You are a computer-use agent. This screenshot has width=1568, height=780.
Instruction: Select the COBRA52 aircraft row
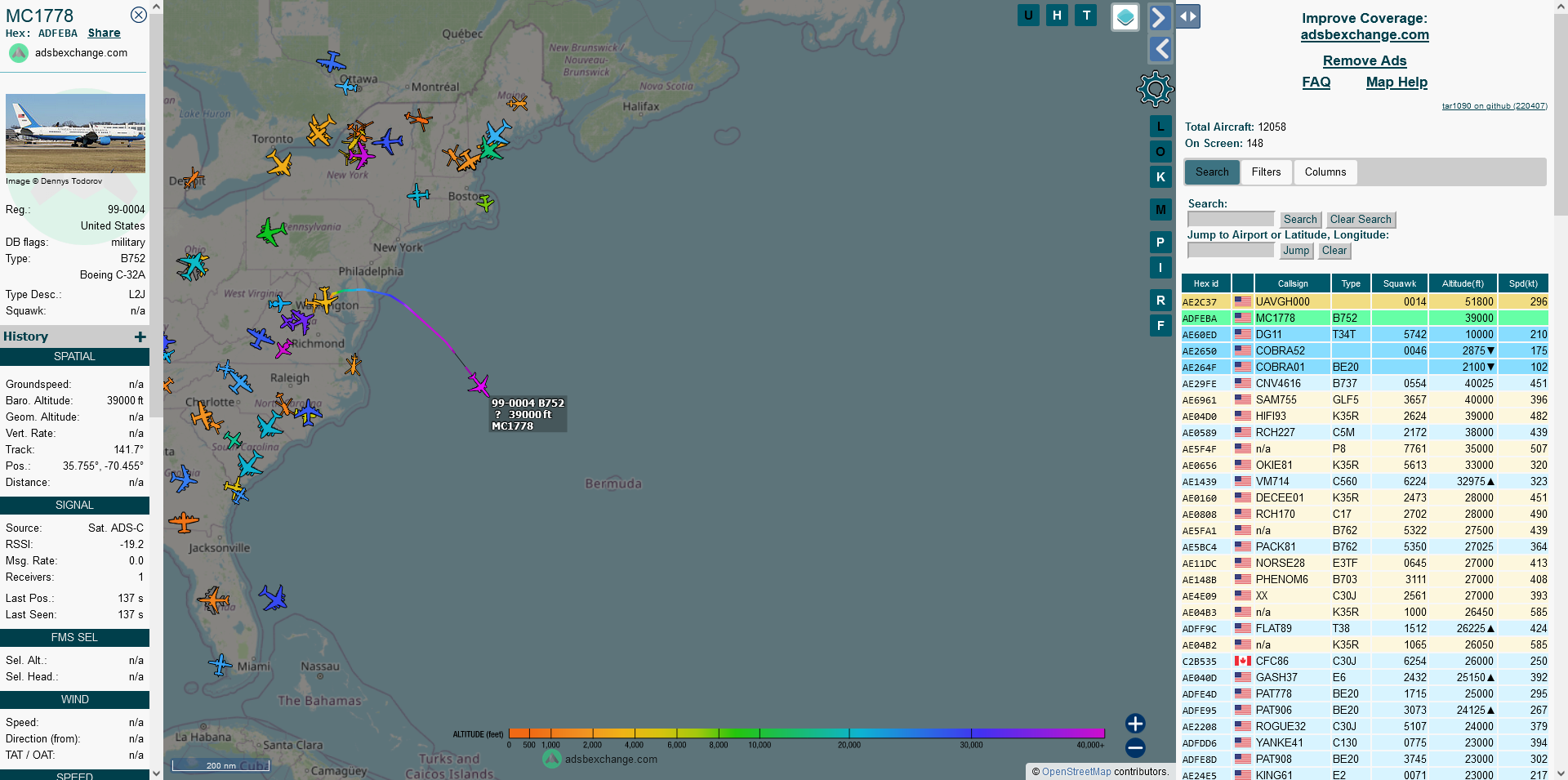pos(1365,351)
